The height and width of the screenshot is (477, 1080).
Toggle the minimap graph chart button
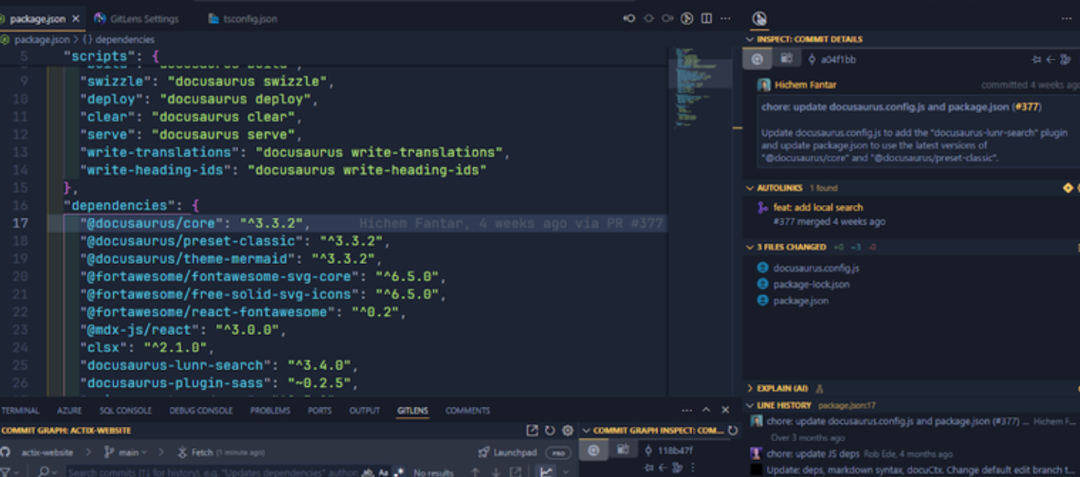pyautogui.click(x=546, y=471)
